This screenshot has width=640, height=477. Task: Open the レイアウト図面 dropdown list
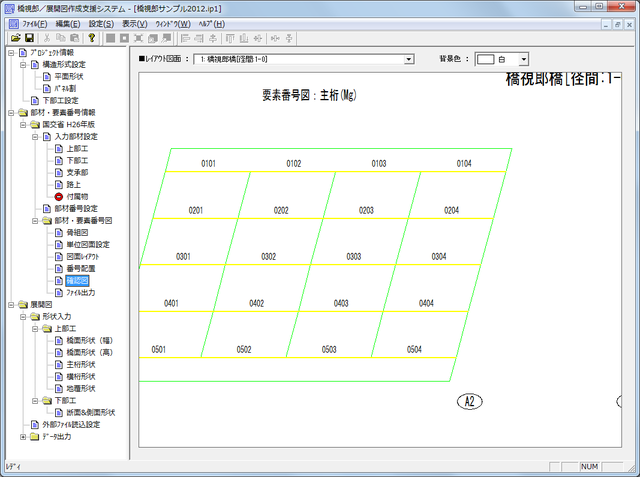409,59
